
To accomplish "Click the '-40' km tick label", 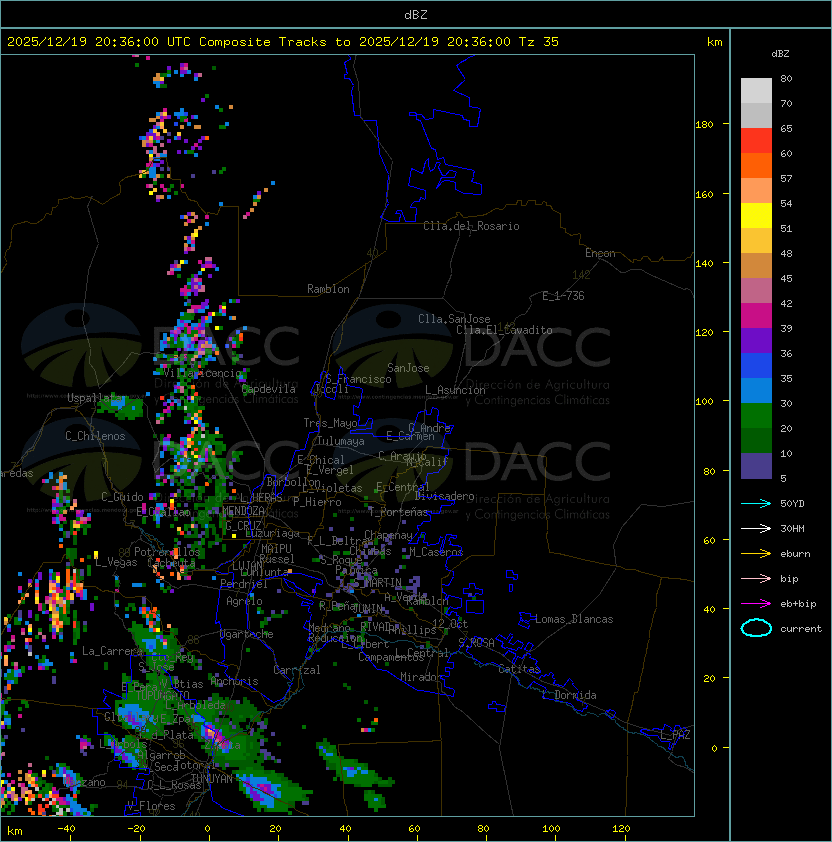I will (66, 829).
